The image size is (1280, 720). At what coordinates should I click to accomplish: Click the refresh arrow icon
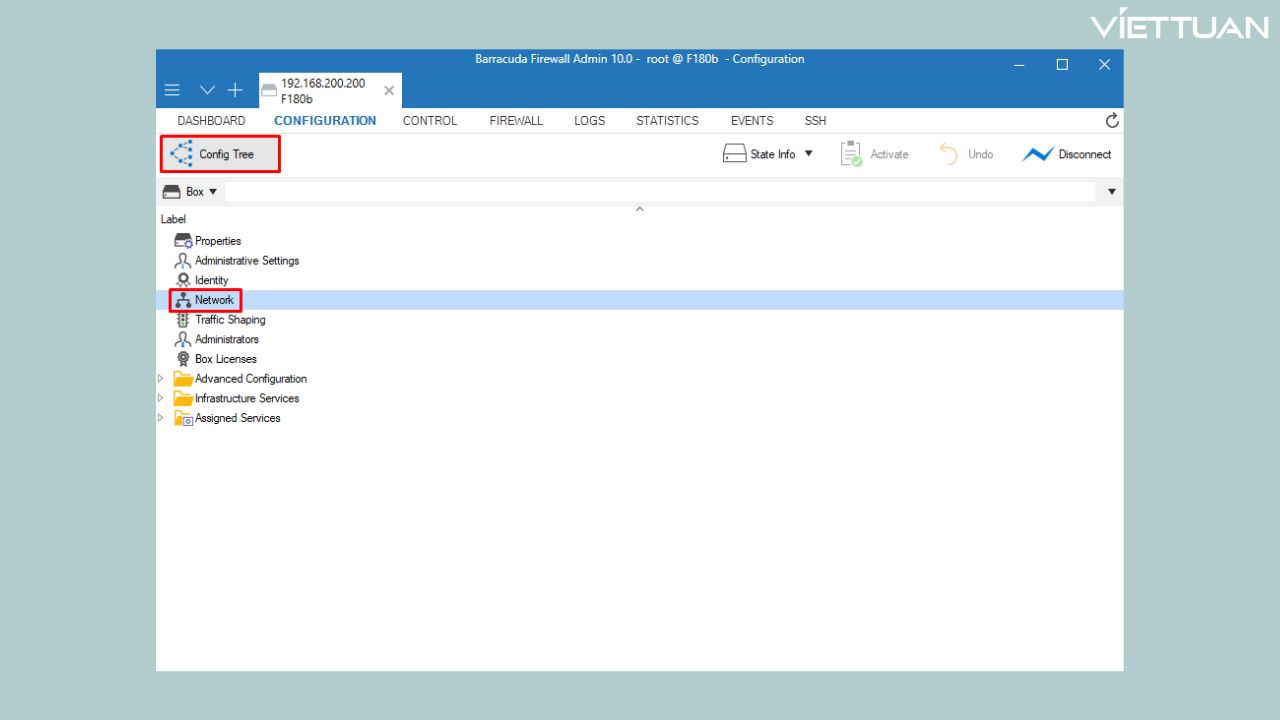coord(1112,120)
